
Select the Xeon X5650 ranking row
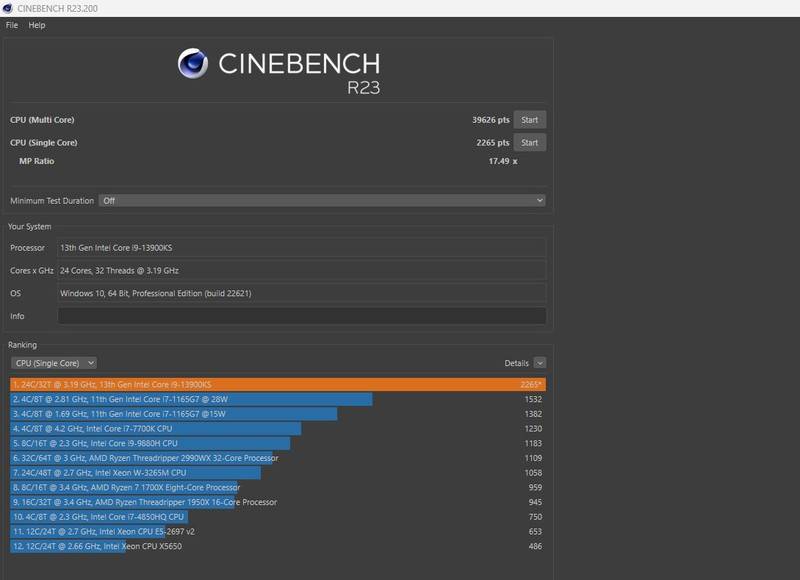278,546
